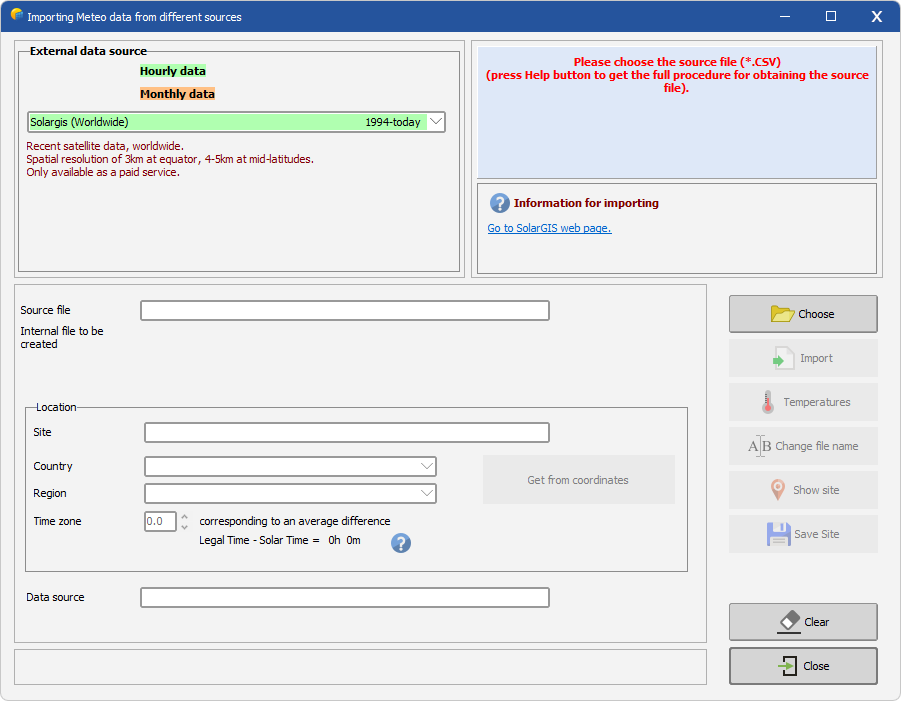Expand the Solargis (Worldwide) data source dropdown
Image resolution: width=901 pixels, height=701 pixels.
pyautogui.click(x=436, y=122)
